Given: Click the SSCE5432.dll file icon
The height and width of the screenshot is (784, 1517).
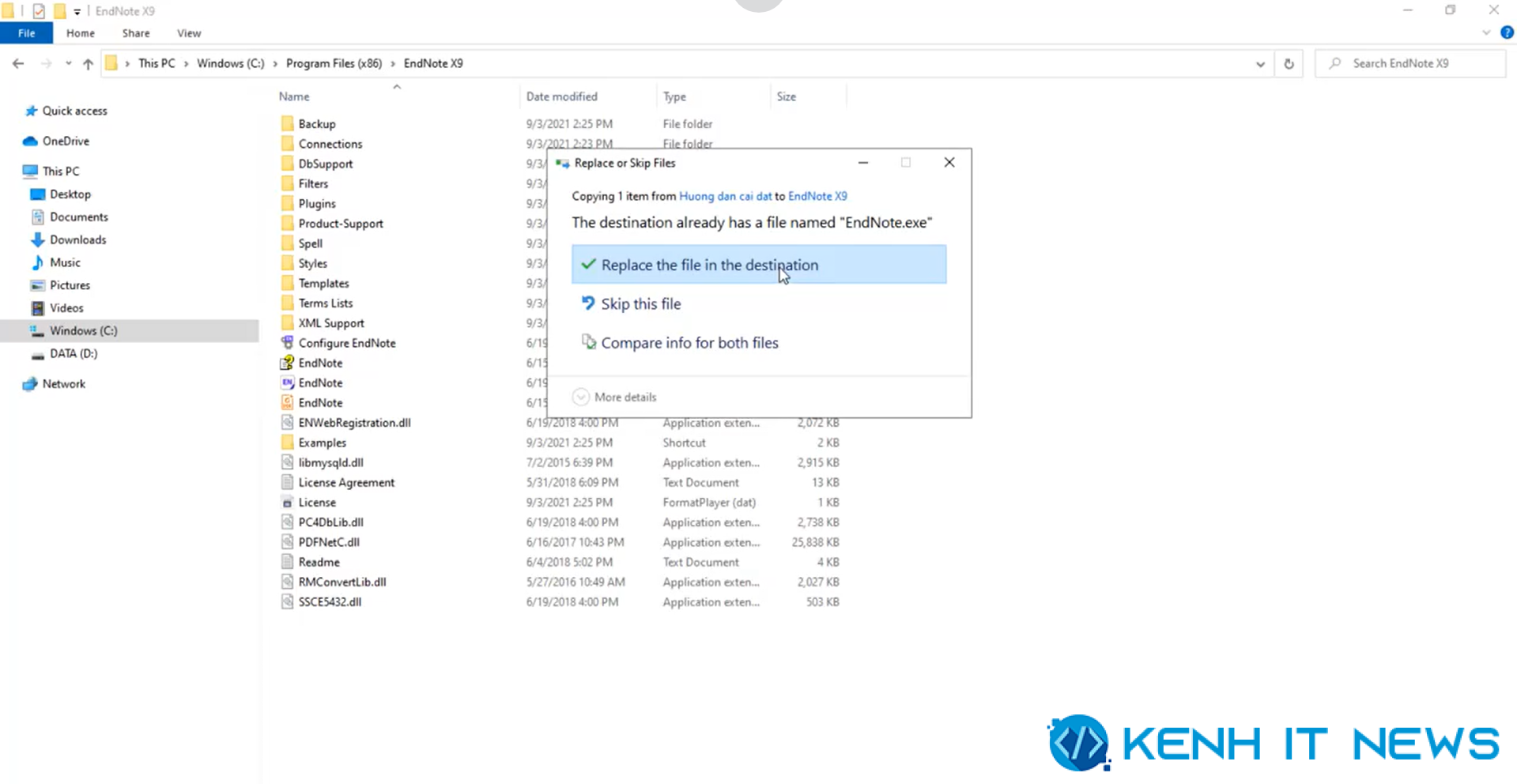Looking at the screenshot, I should [288, 601].
